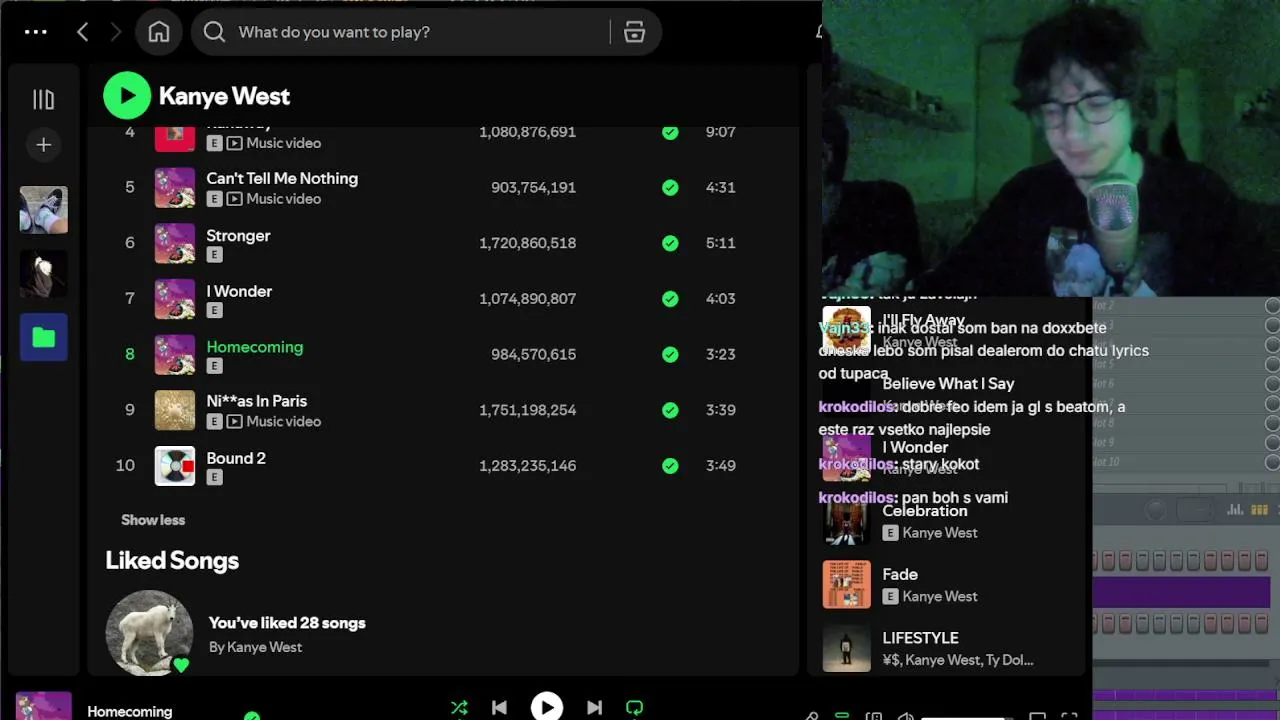Open the Browse icon in search bar

coord(634,32)
